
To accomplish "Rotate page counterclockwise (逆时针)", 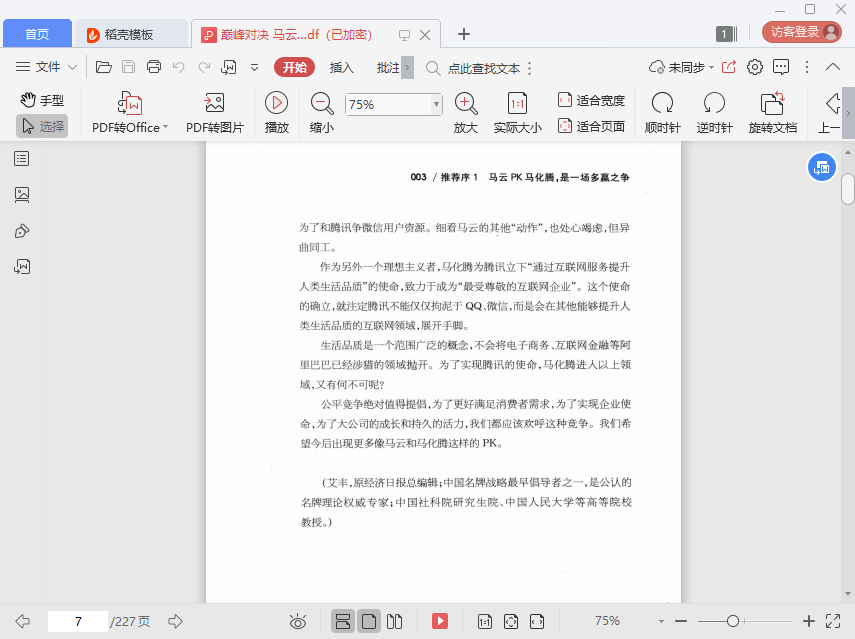I will click(x=714, y=113).
